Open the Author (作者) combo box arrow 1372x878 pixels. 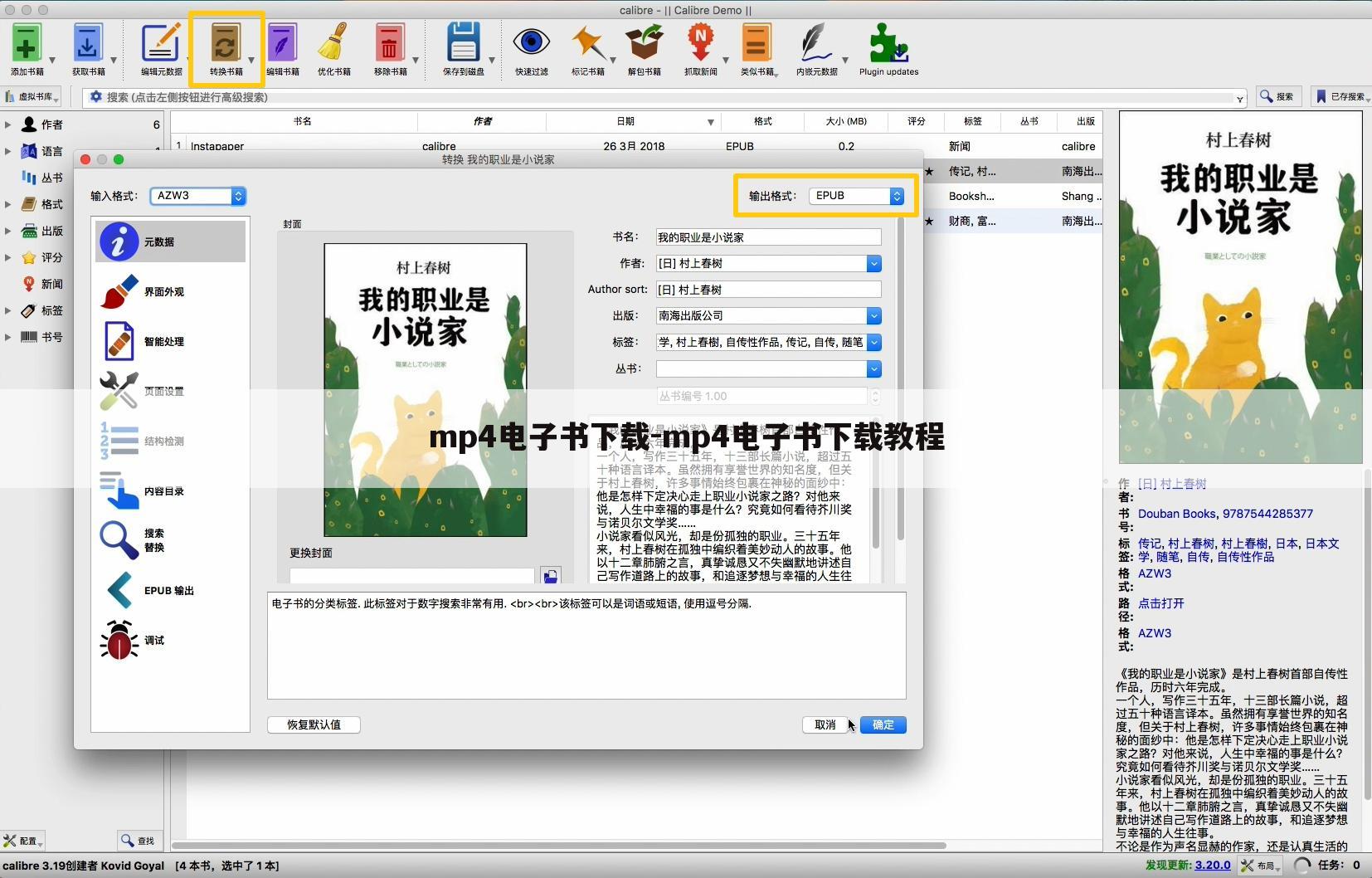873,263
